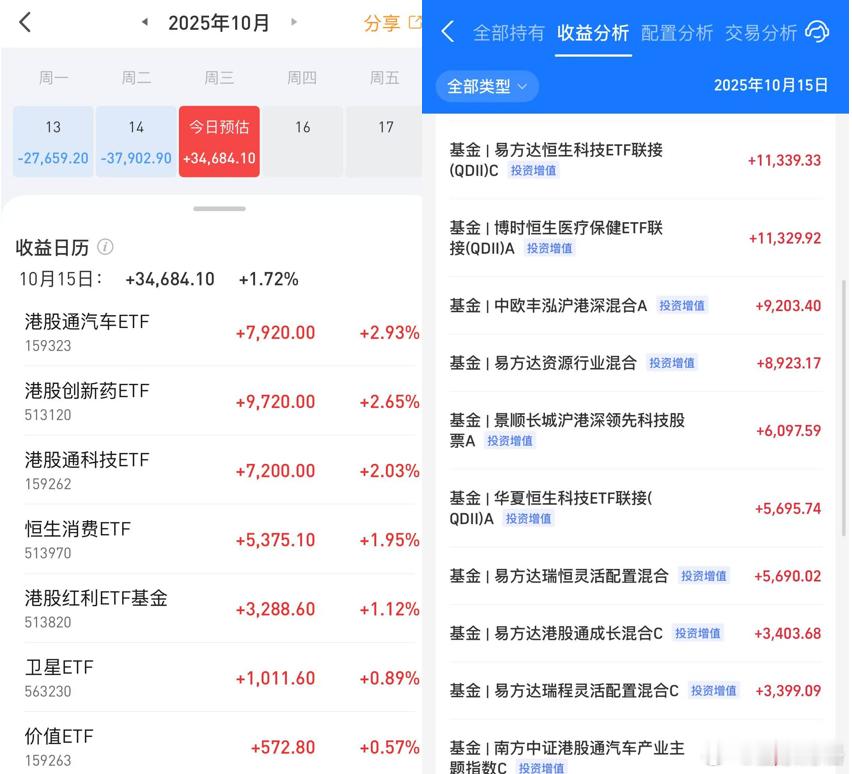
Task: Open 中欧丰泓沪港深混合A fund
Action: [635, 305]
